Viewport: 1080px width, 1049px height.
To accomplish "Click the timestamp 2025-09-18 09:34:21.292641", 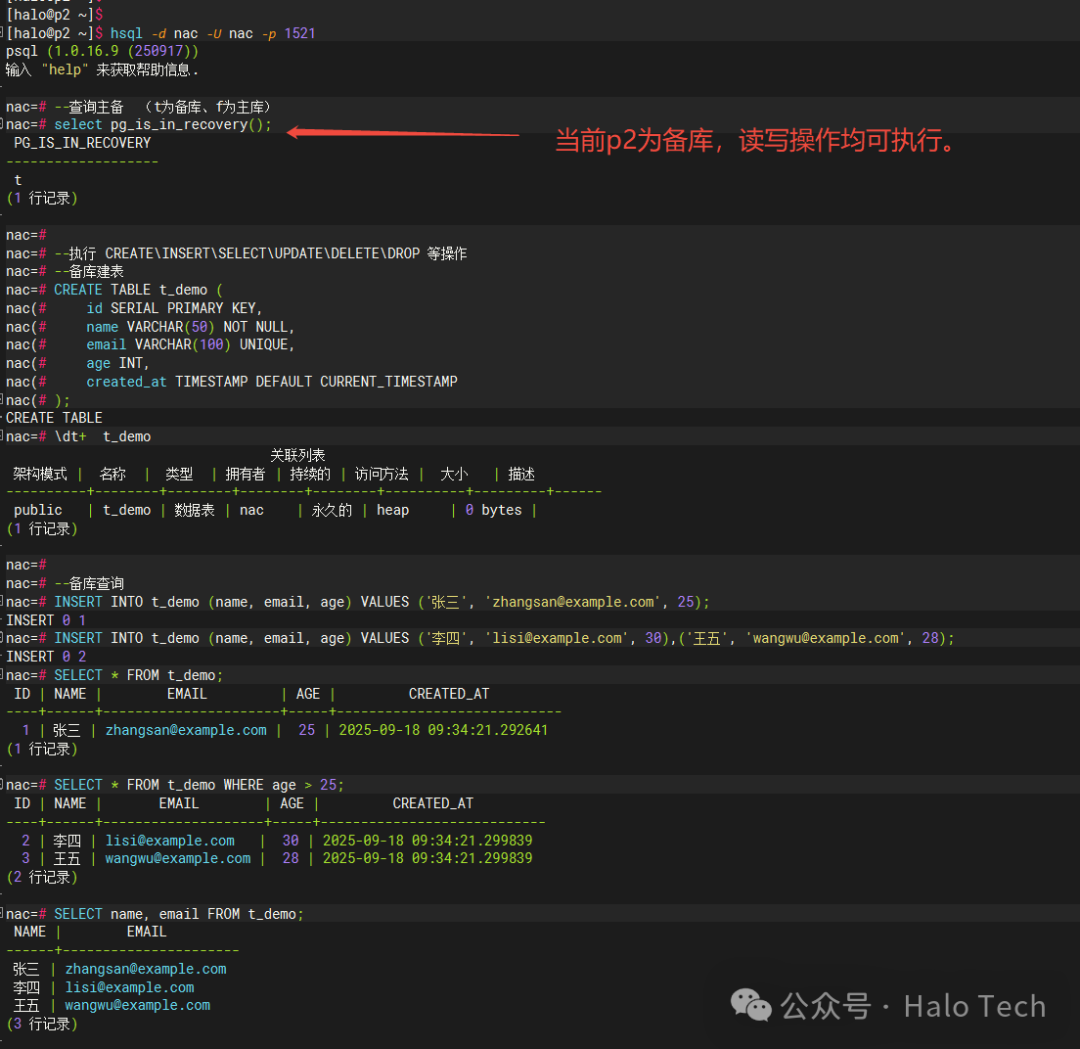I will click(x=444, y=730).
